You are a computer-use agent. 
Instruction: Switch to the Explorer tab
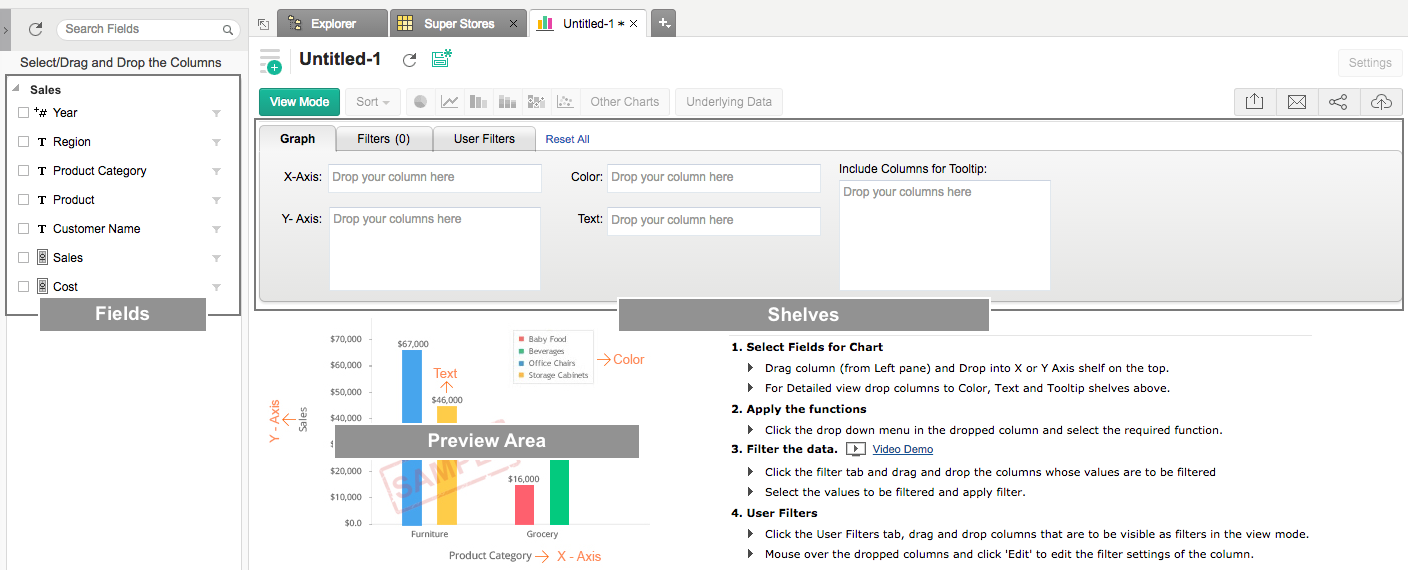click(332, 23)
